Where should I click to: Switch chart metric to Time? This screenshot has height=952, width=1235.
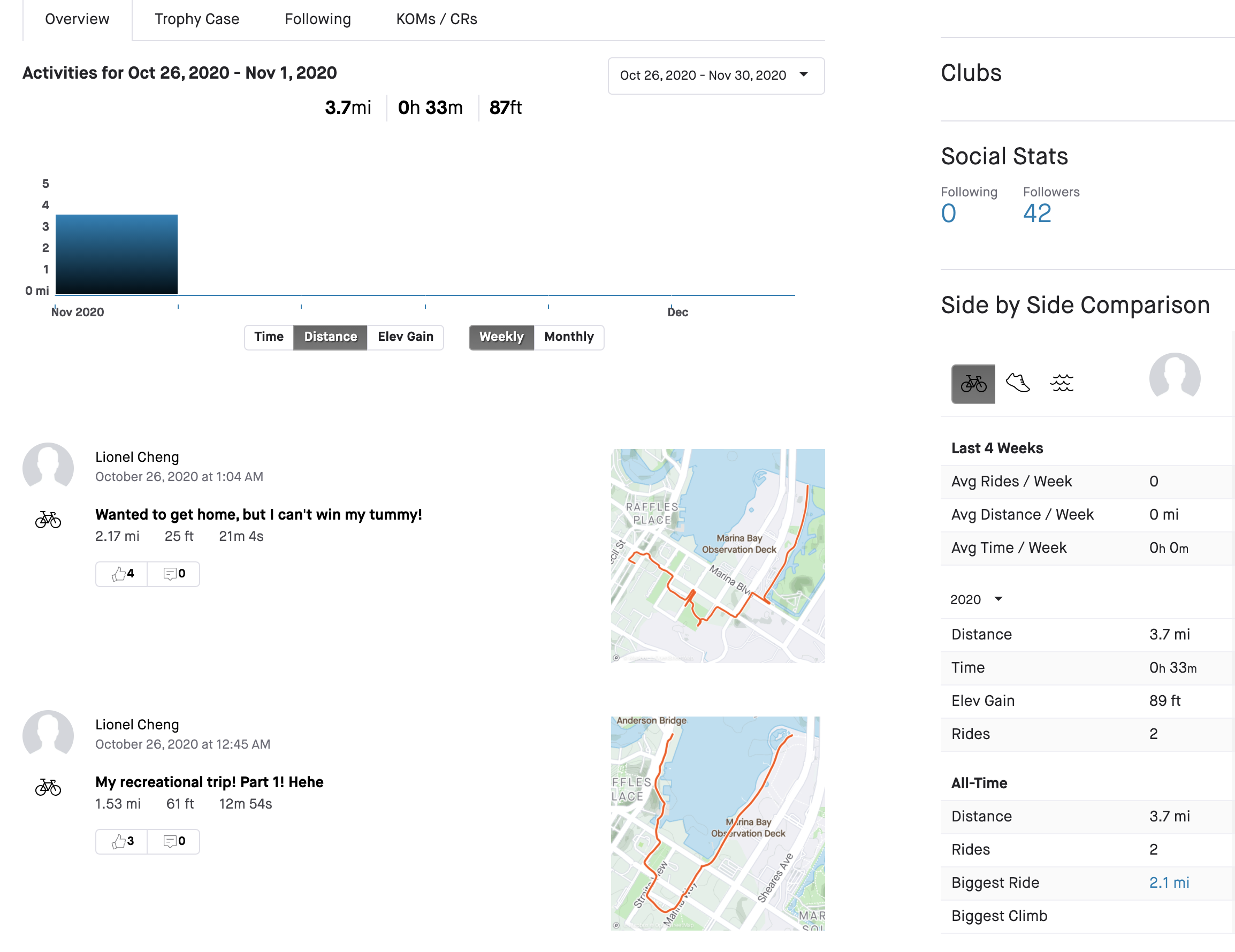point(269,337)
